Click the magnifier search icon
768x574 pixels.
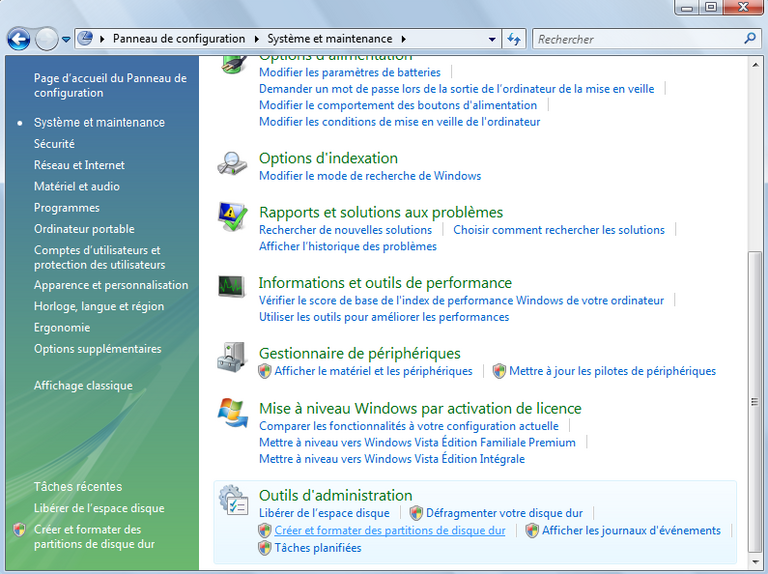(750, 38)
